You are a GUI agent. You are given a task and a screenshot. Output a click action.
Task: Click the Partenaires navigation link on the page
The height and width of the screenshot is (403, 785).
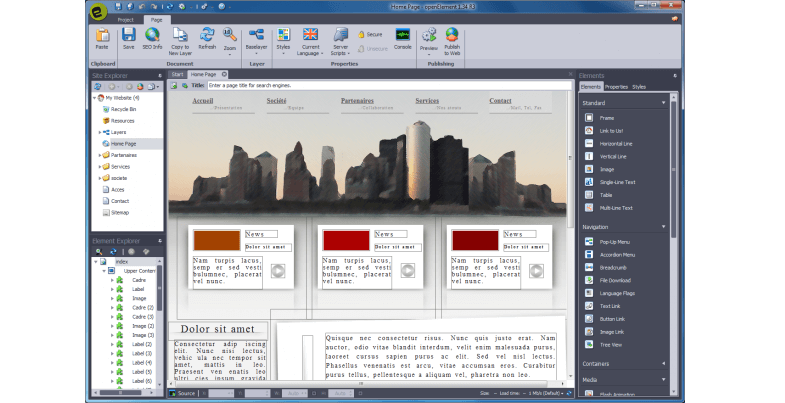[357, 101]
